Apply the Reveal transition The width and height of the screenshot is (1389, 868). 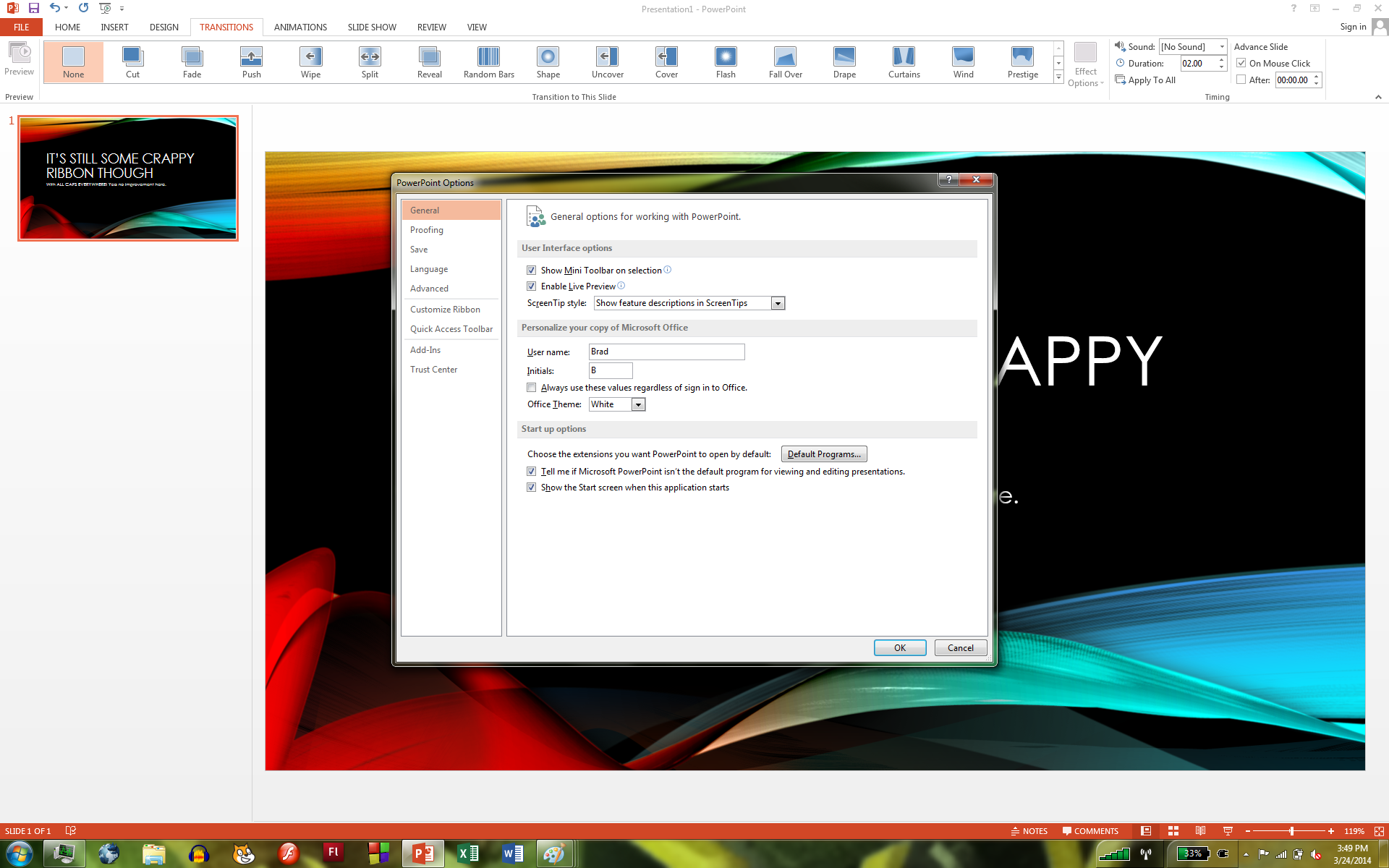429,61
